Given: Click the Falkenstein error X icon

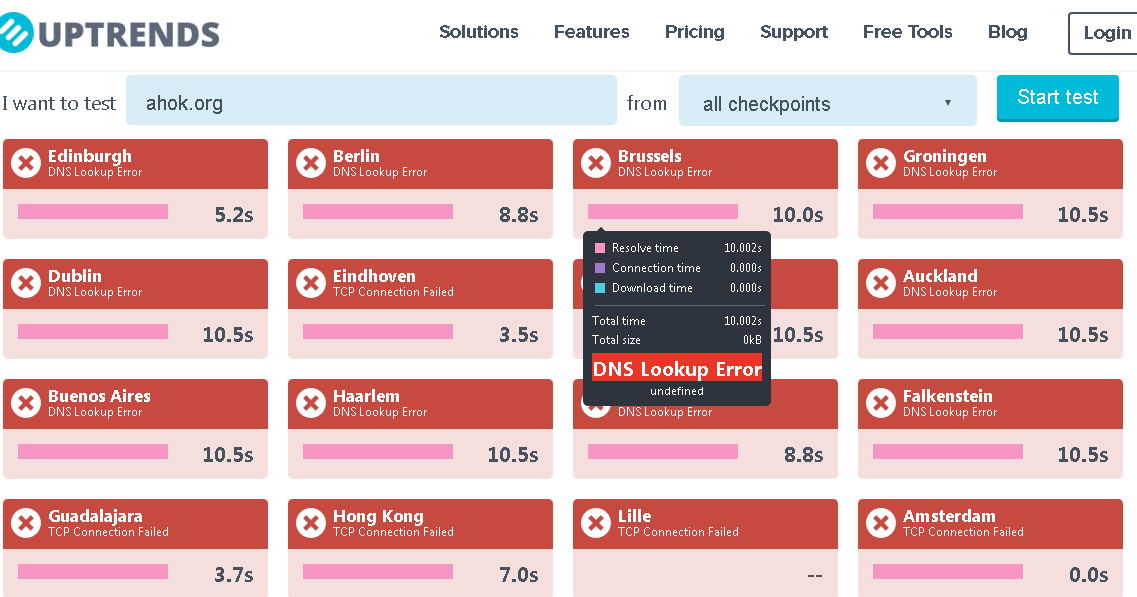Looking at the screenshot, I should point(880,403).
